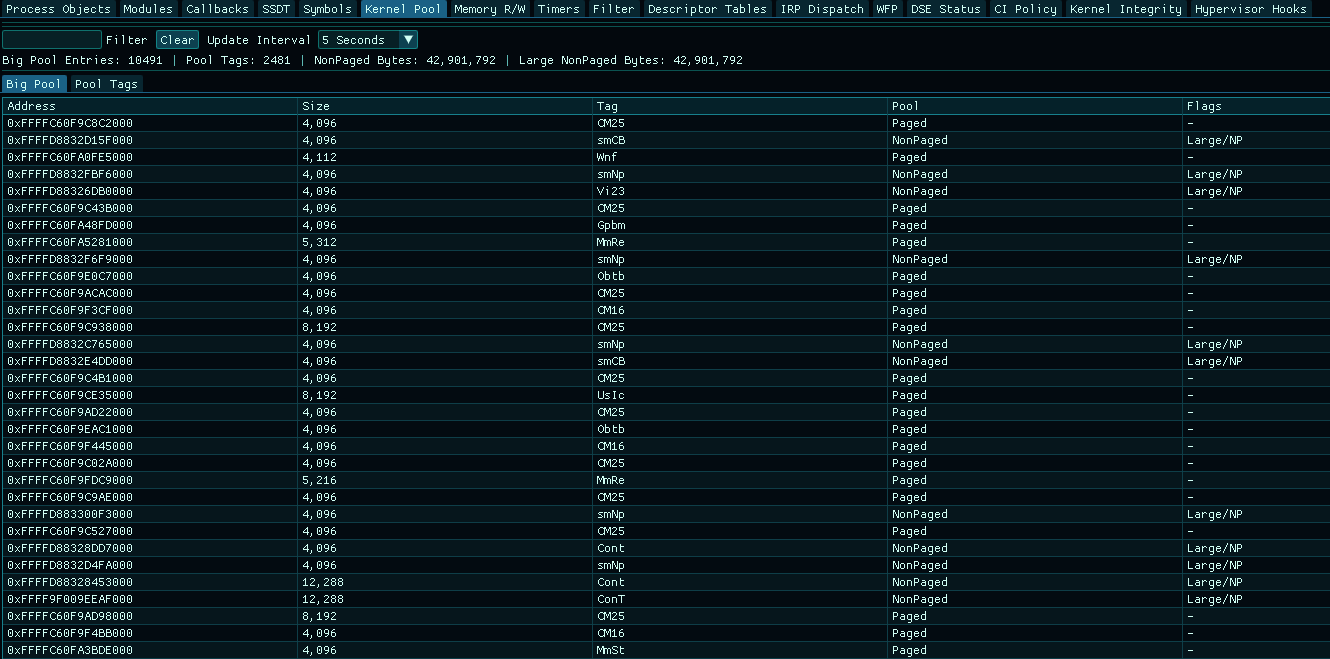The height and width of the screenshot is (659, 1330).
Task: Select the 5,216 size cell
Action: [x=445, y=480]
